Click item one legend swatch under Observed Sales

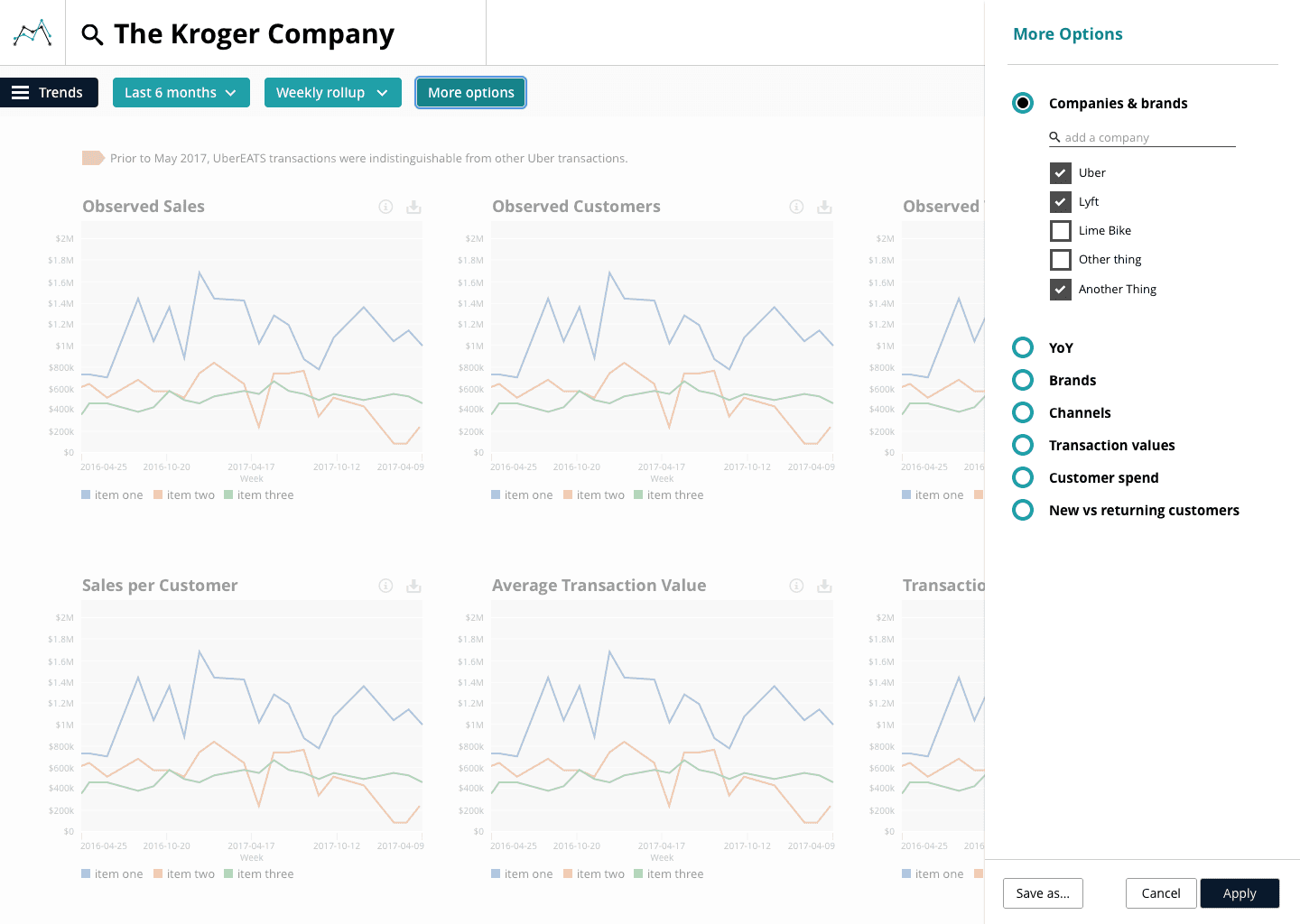click(86, 494)
